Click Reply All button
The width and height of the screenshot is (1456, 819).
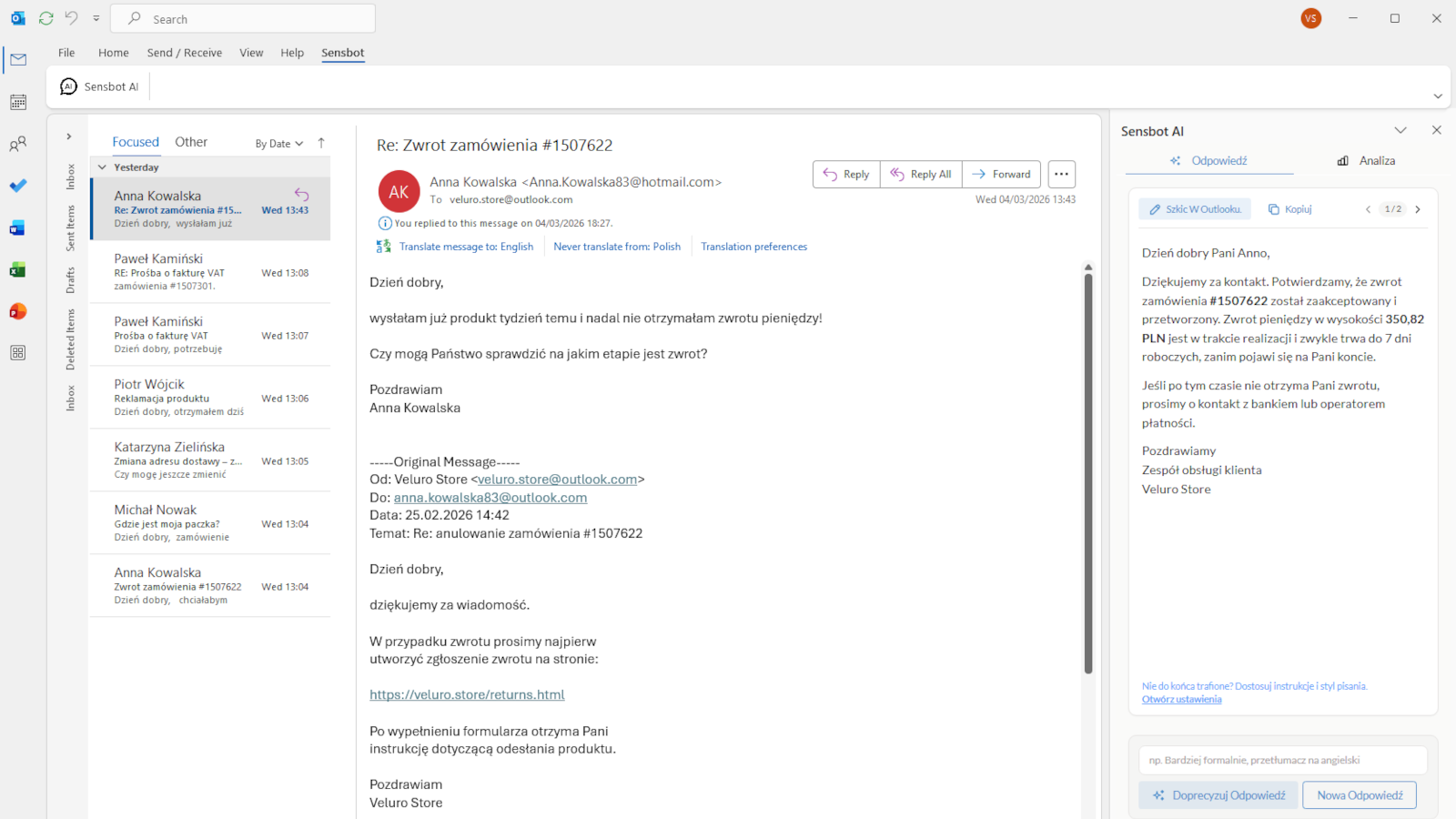pos(921,174)
